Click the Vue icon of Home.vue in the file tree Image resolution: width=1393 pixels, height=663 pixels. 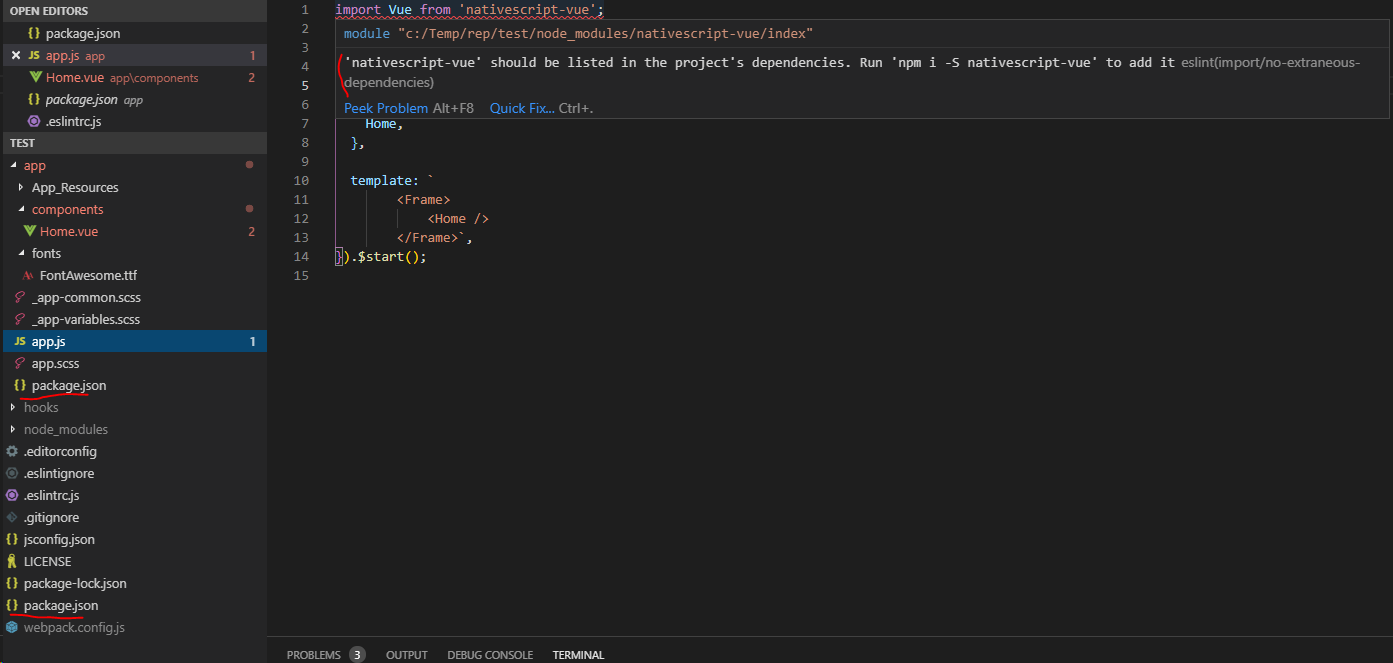[x=30, y=232]
